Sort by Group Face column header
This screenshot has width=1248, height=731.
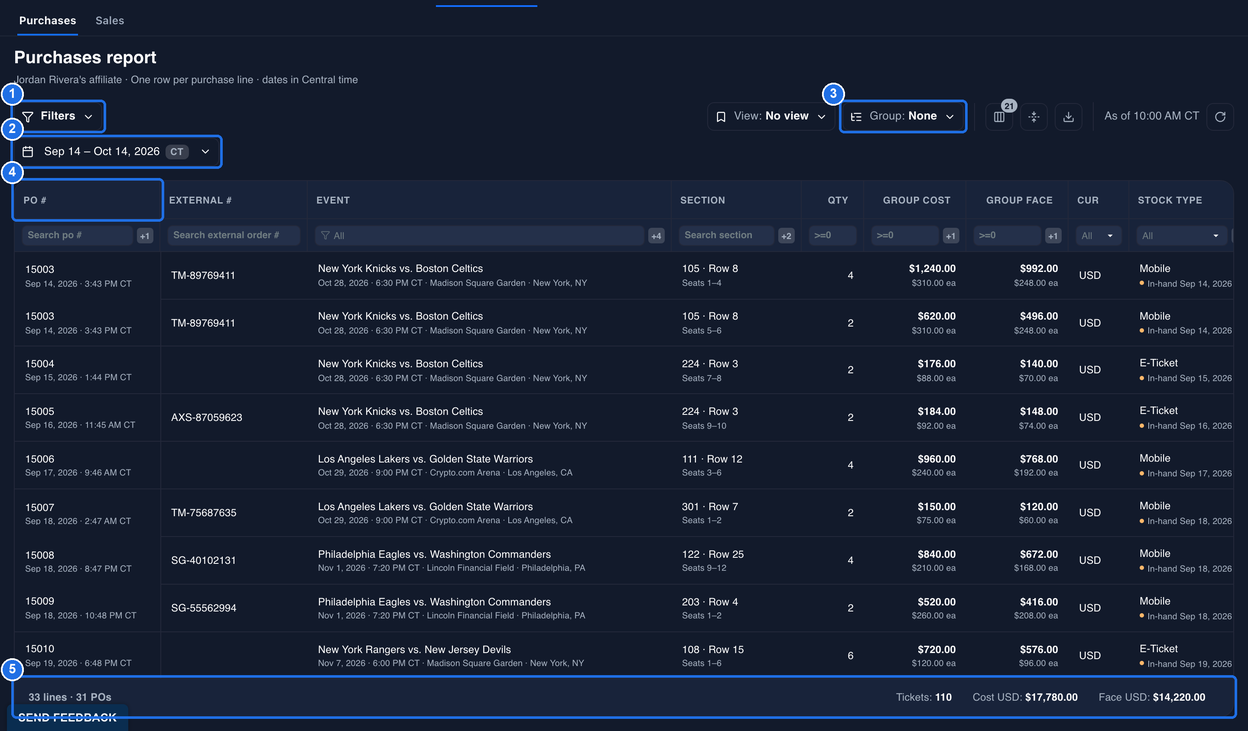pos(1017,200)
